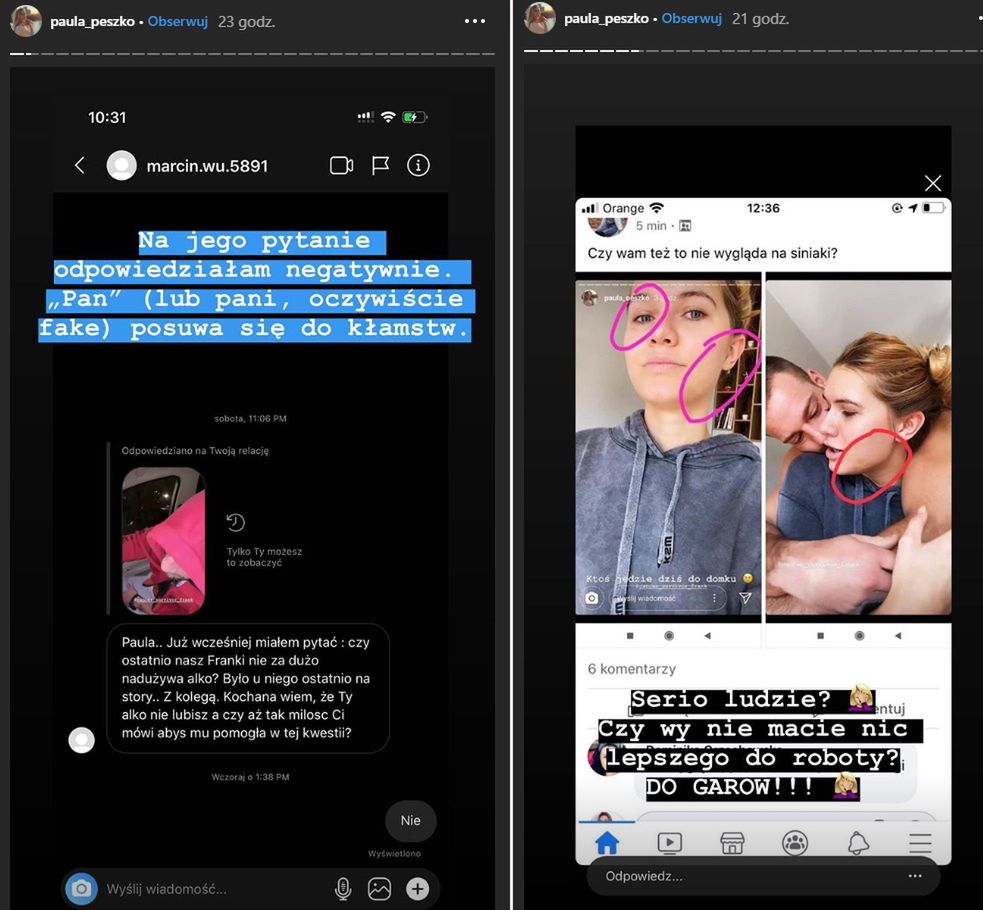Image resolution: width=983 pixels, height=910 pixels.
Task: Tap paula_peszko avatar in right story
Action: tap(540, 18)
